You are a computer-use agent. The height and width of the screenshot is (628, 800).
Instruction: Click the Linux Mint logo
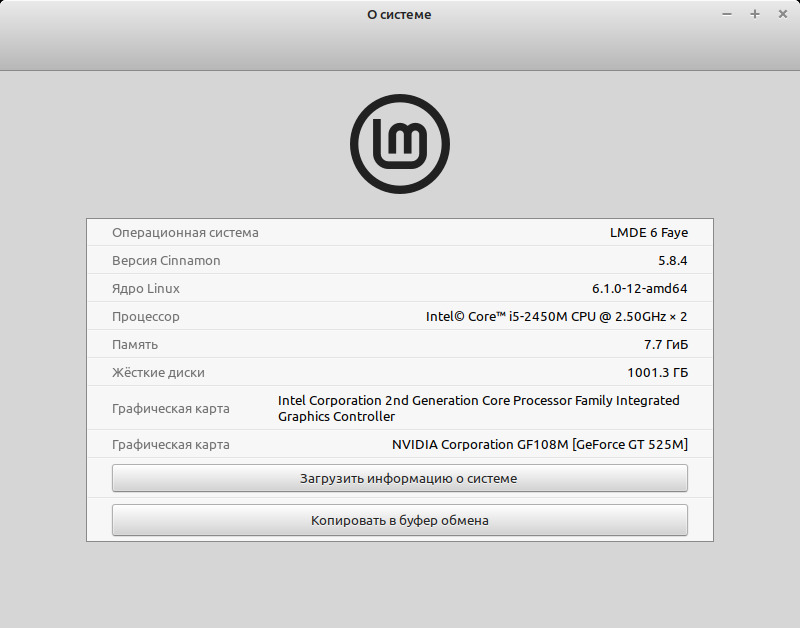click(399, 144)
